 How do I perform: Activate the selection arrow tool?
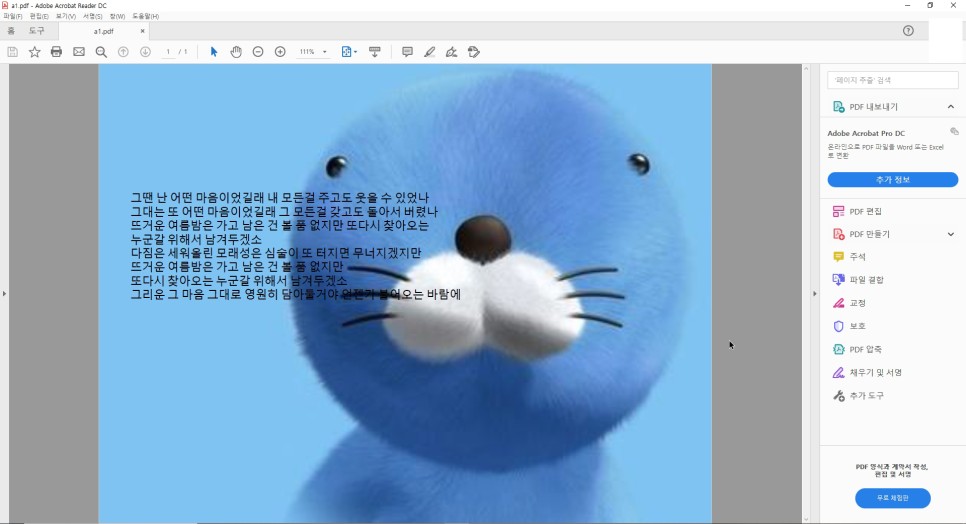pyautogui.click(x=214, y=52)
